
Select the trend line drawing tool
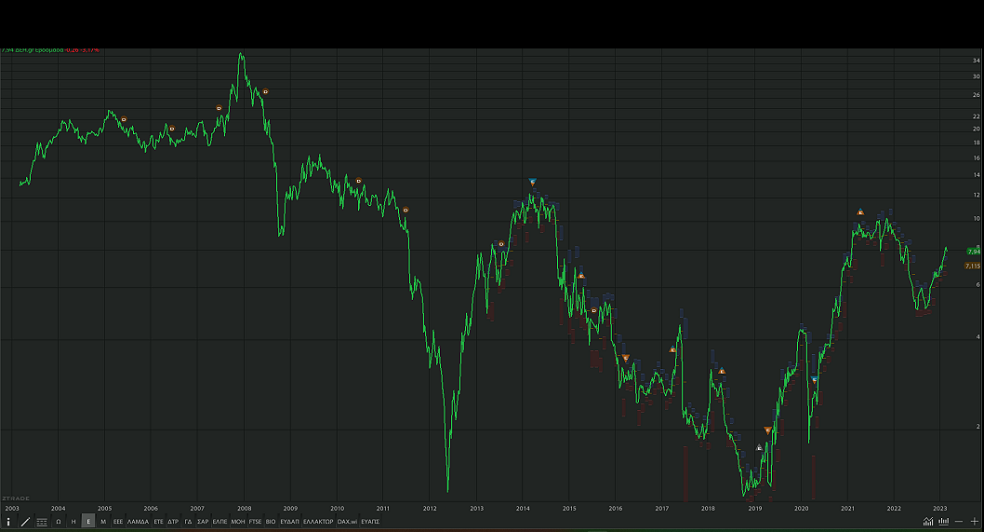pos(25,521)
